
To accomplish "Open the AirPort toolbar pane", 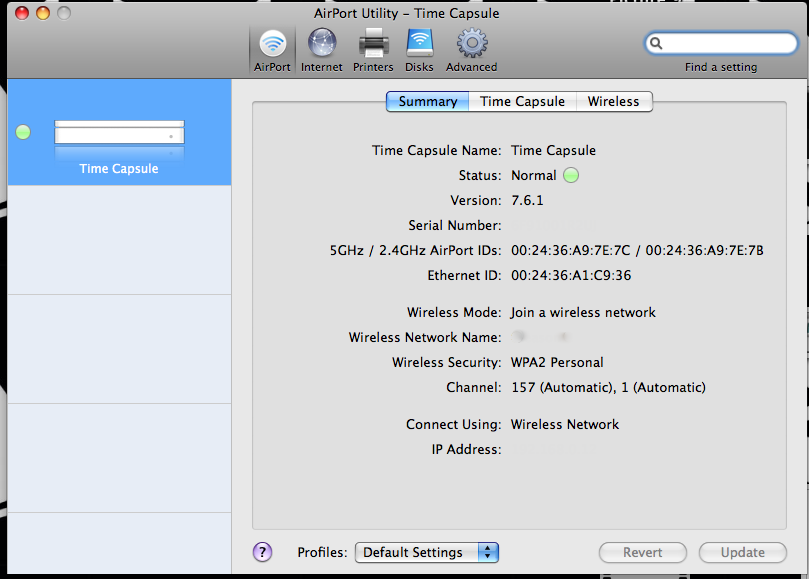I will [272, 51].
